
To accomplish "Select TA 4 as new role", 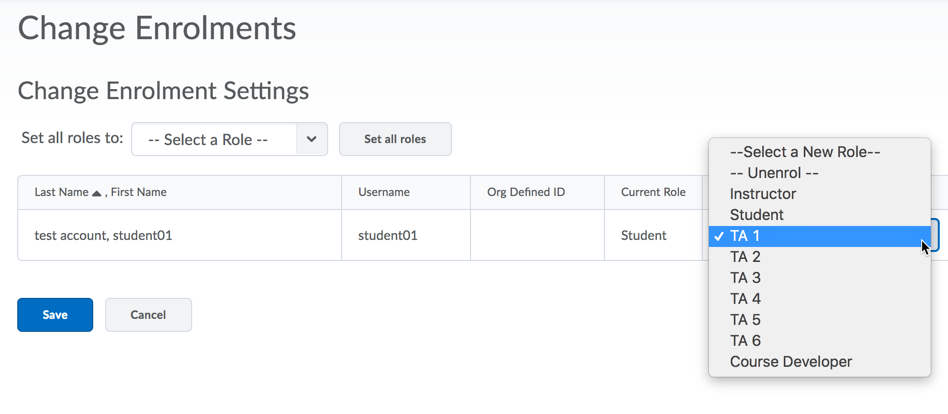I will click(x=745, y=299).
